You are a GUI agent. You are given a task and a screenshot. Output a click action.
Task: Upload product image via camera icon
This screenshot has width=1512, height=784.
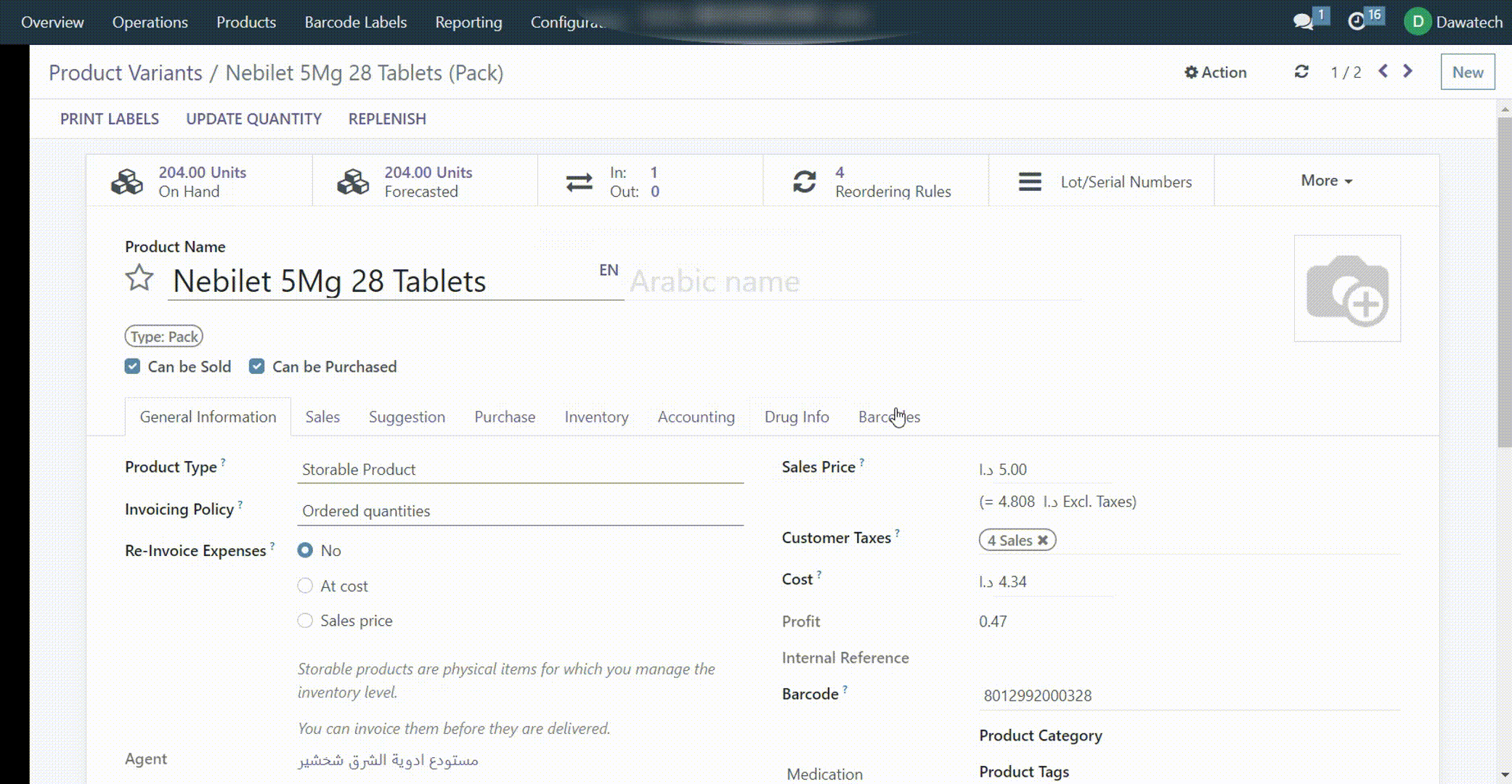[1347, 288]
